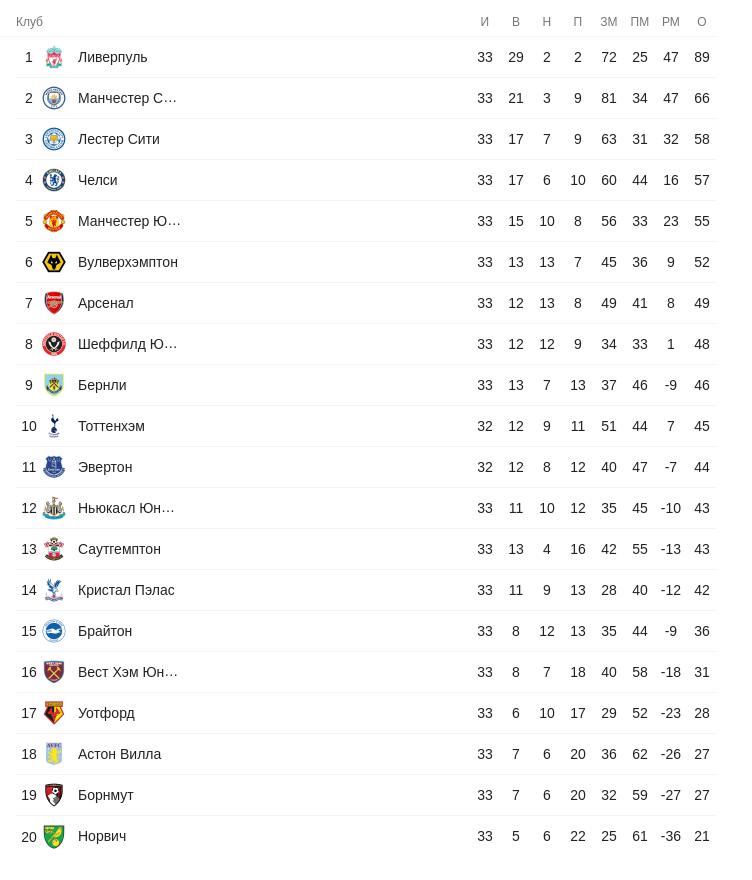Screen dimensions: 752x880
Task: Click the РМ goal difference header
Action: pyautogui.click(x=671, y=22)
